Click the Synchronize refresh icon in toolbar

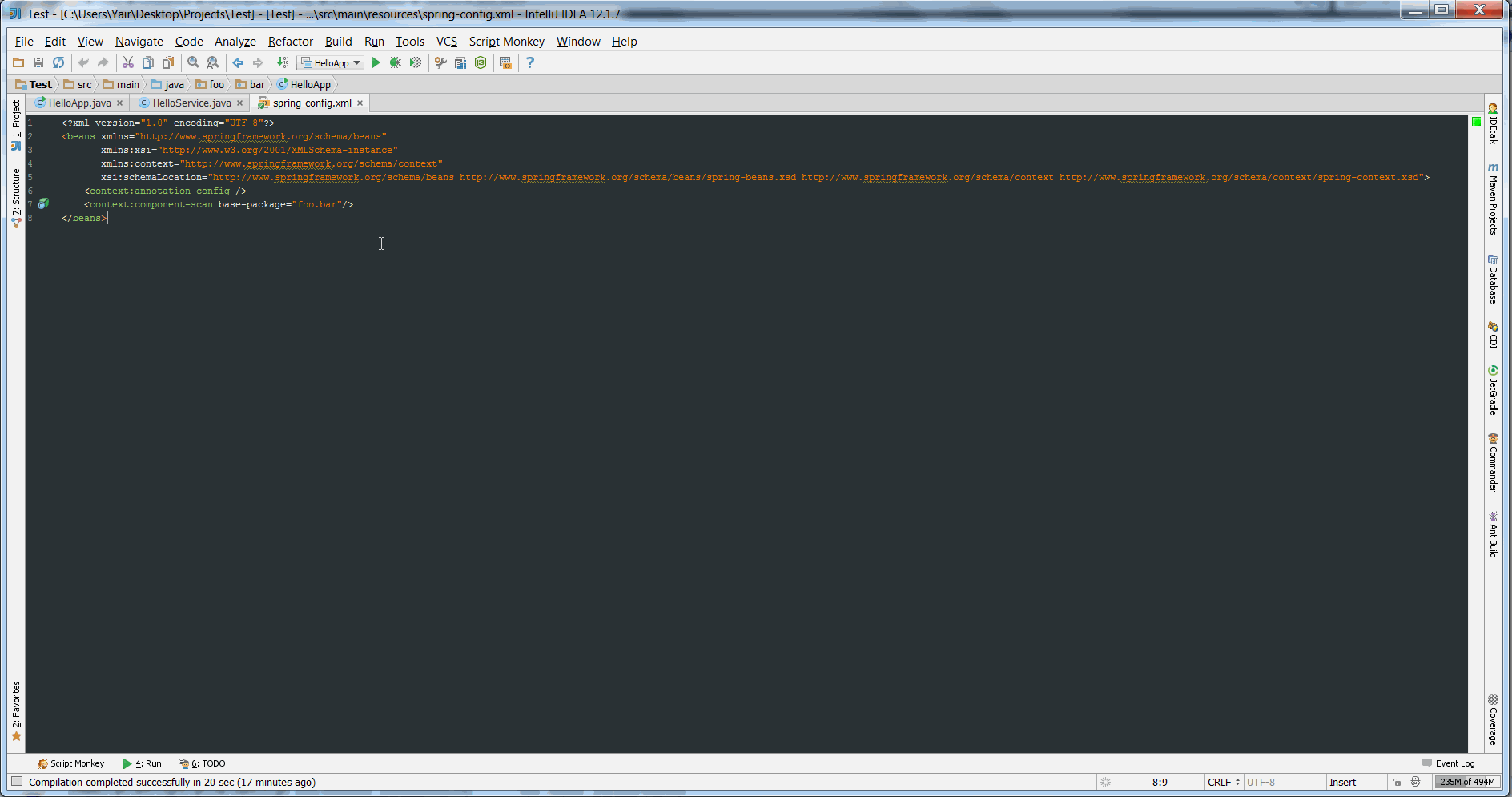pos(58,63)
